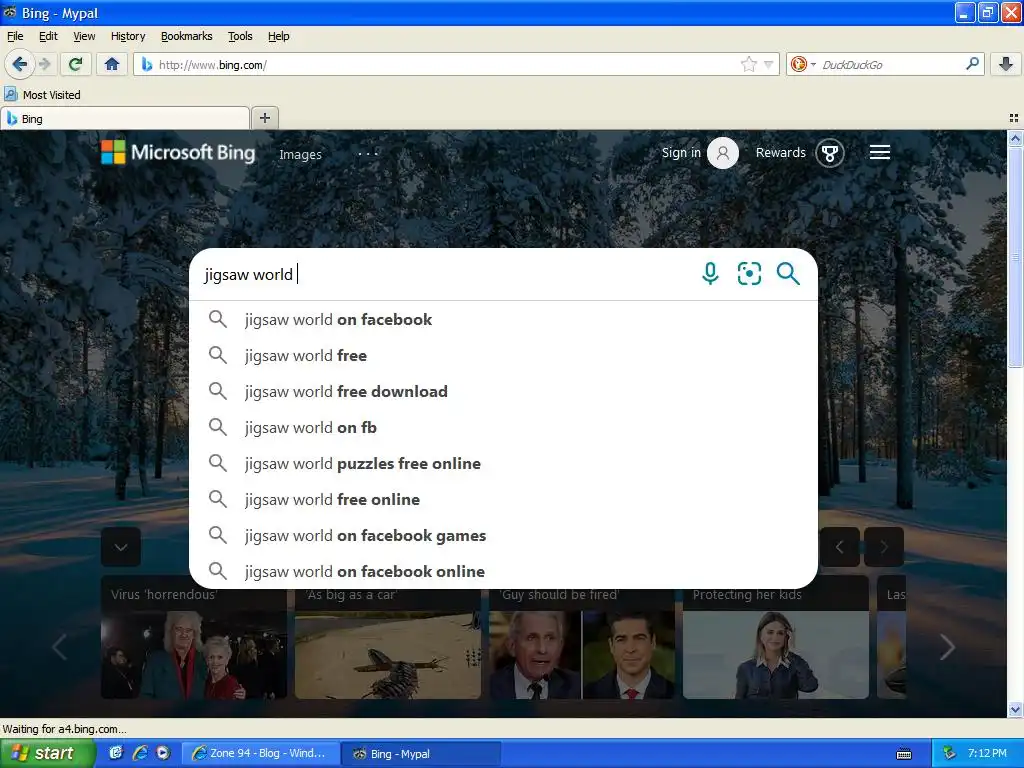1024x768 pixels.
Task: Select suggestion 'jigsaw world on facebook'
Action: pyautogui.click(x=503, y=319)
